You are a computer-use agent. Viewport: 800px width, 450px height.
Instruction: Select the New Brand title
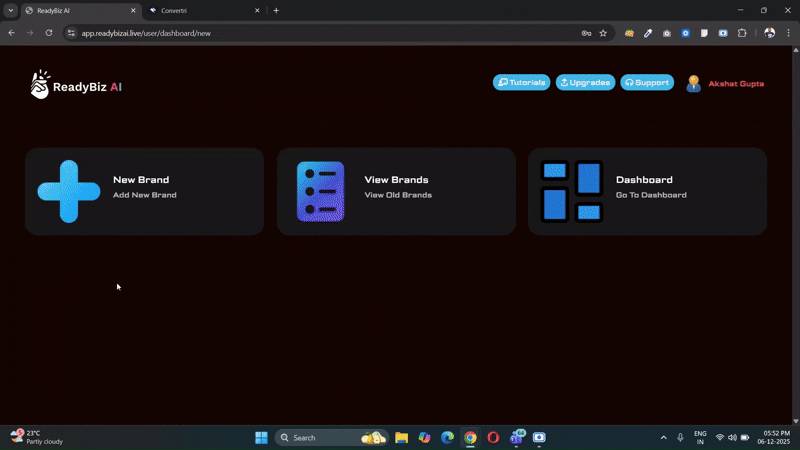coord(141,180)
